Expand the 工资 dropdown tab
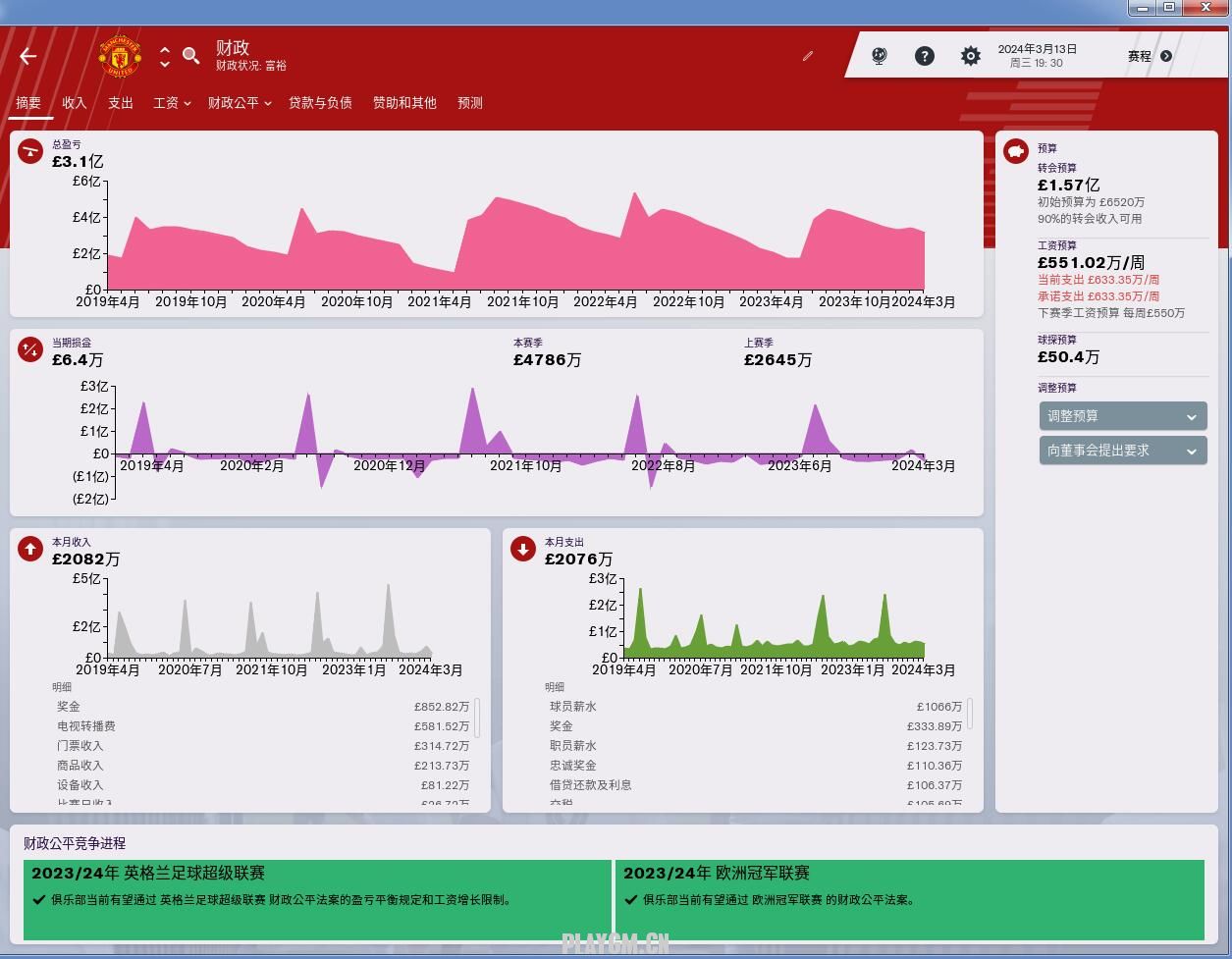Screen dimensions: 1232x959 coord(172,102)
